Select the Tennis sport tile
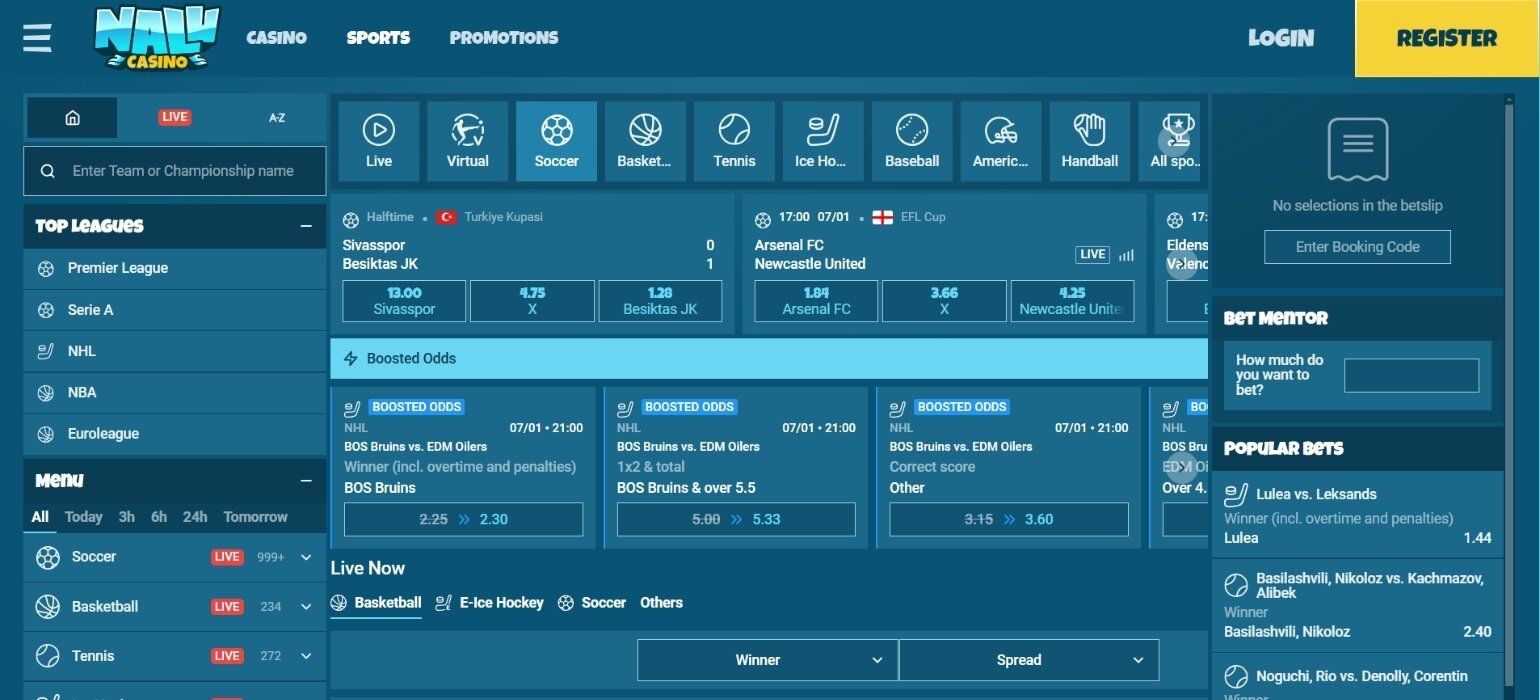The height and width of the screenshot is (700, 1540). coord(735,141)
